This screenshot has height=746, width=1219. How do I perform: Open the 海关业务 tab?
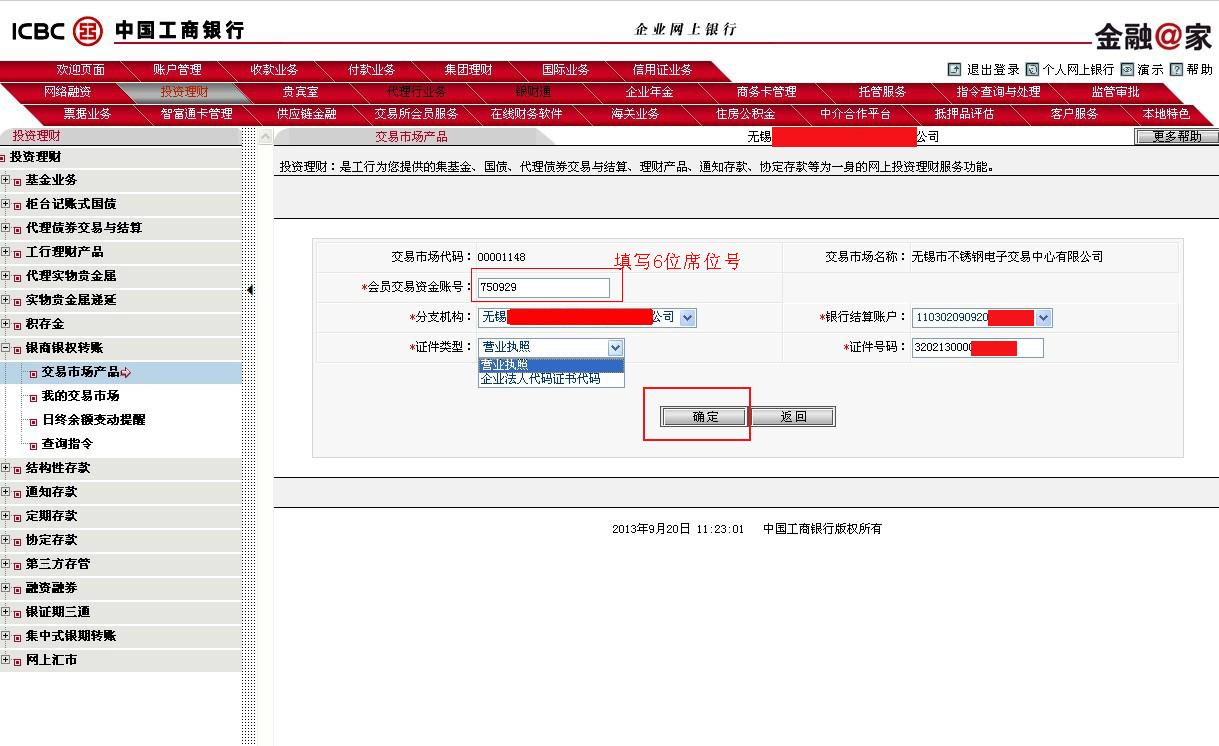click(636, 114)
